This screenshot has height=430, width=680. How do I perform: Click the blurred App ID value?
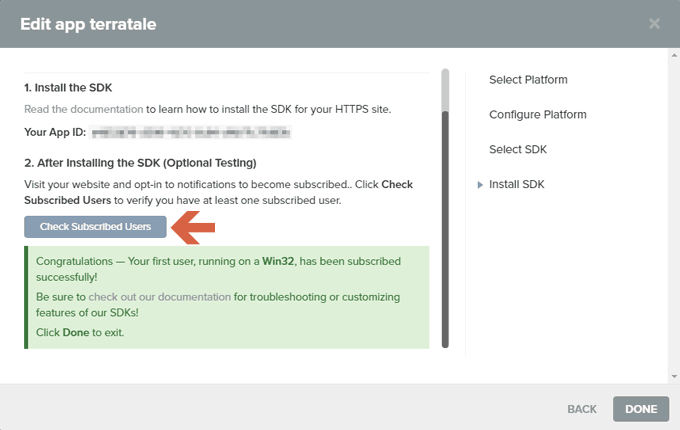[x=191, y=132]
